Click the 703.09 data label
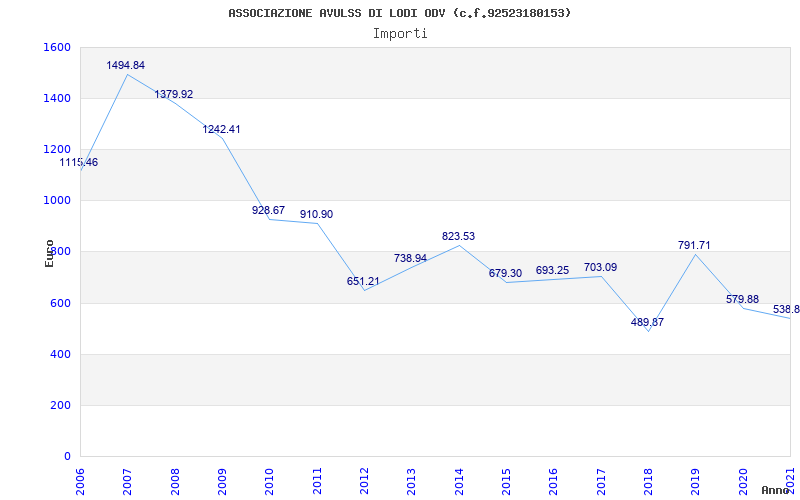 coord(600,268)
